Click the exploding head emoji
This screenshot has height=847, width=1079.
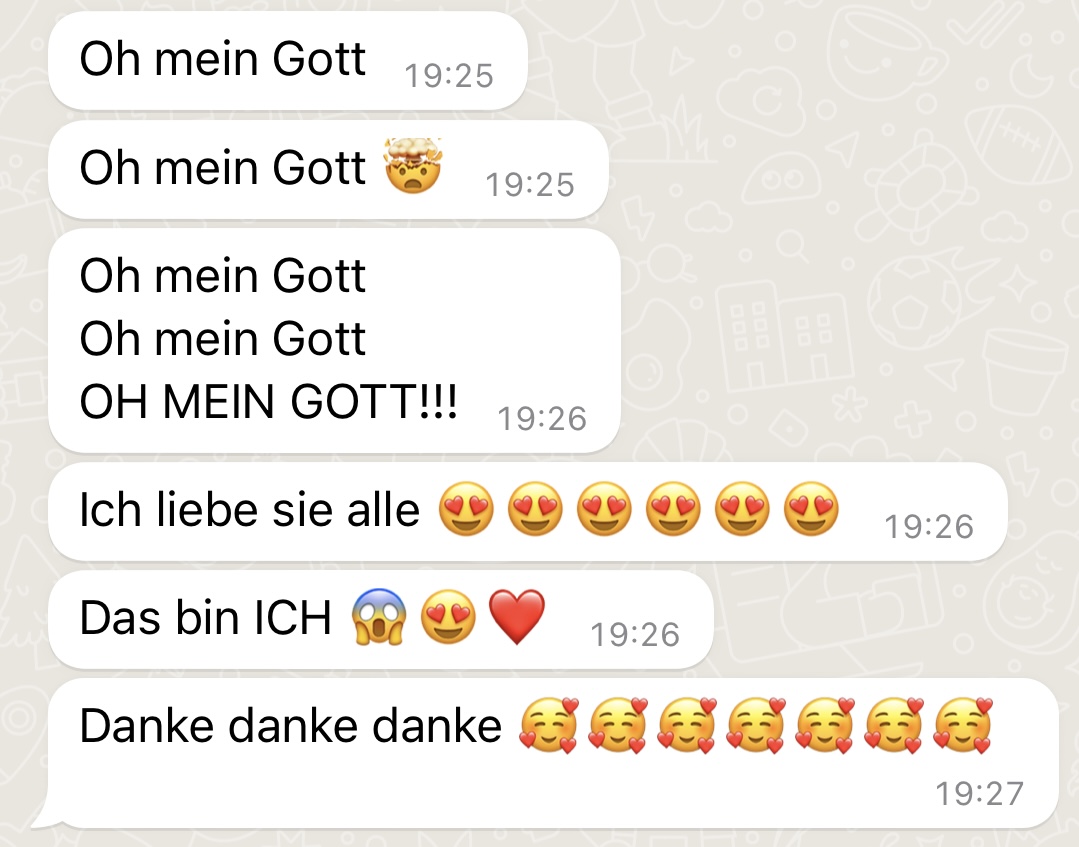(413, 166)
